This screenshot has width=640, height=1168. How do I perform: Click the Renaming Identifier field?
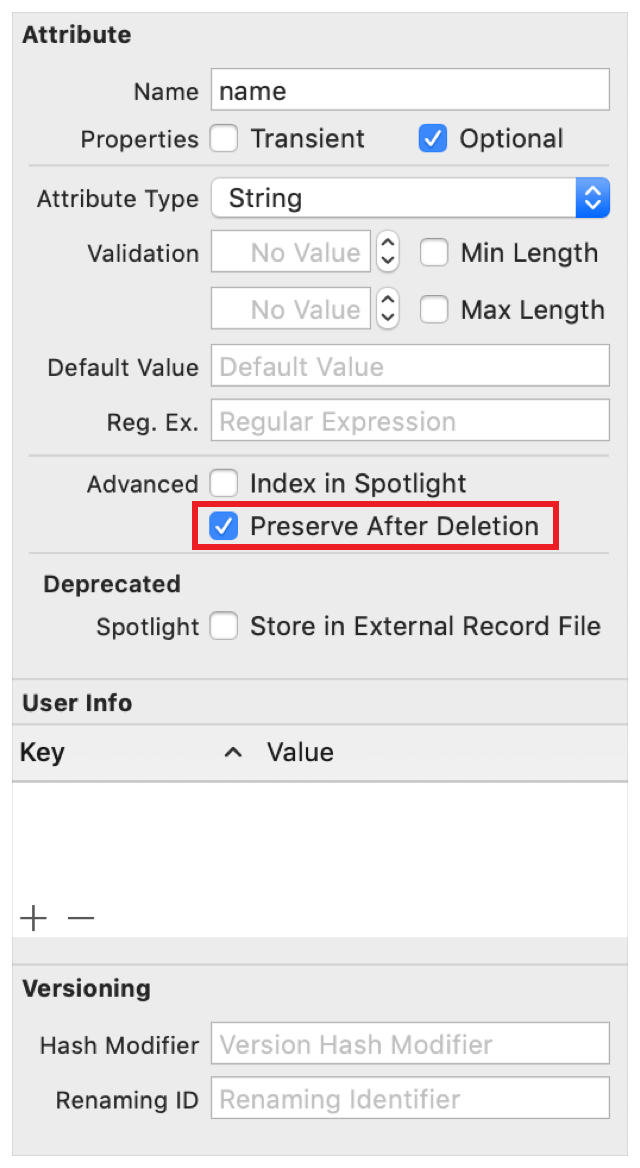pos(410,1100)
